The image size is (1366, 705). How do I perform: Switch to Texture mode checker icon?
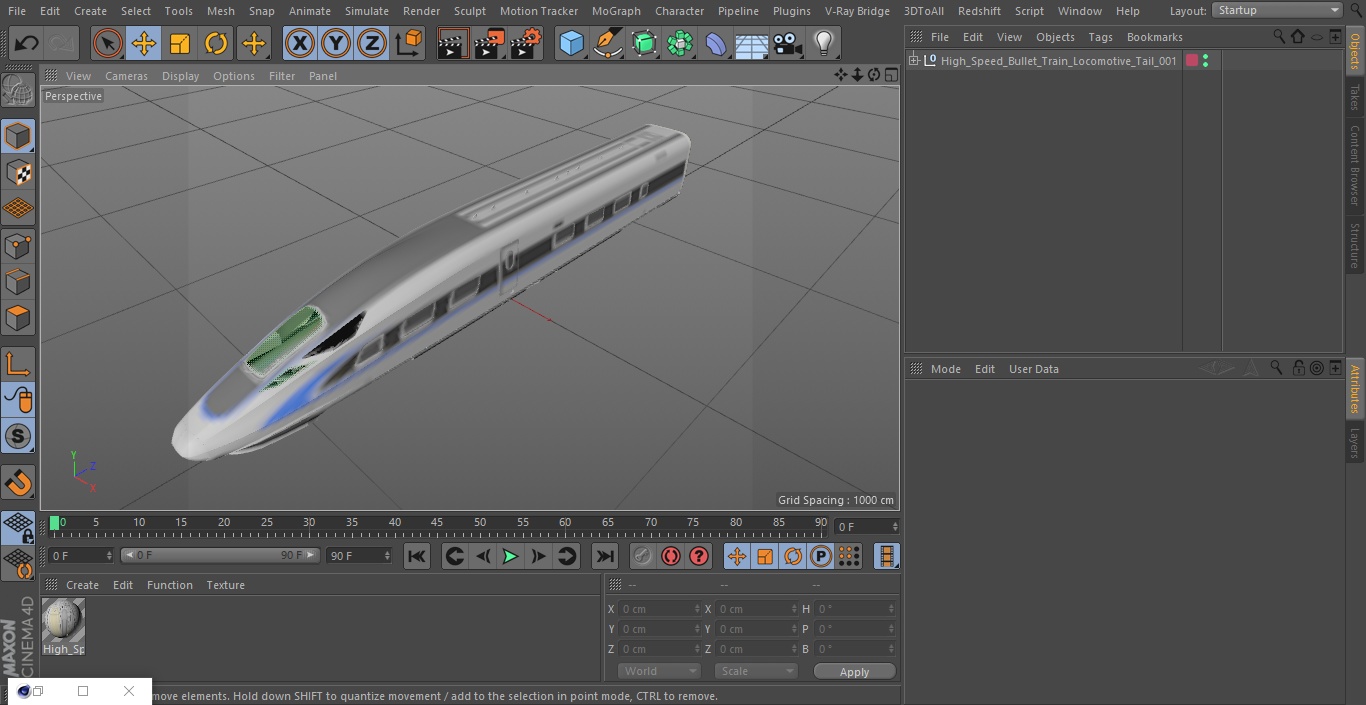pos(18,172)
